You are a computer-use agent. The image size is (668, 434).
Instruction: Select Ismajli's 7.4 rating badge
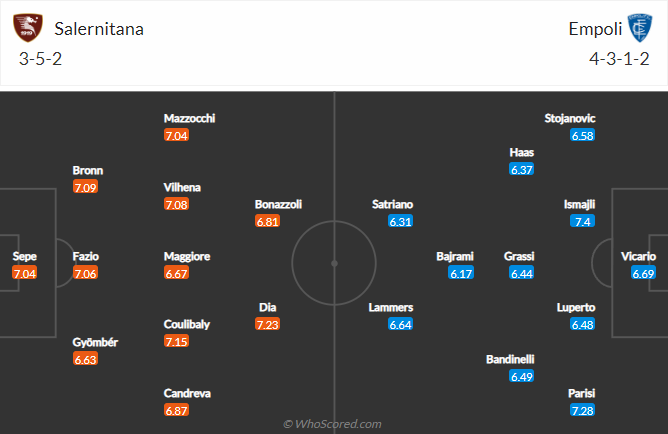(583, 221)
